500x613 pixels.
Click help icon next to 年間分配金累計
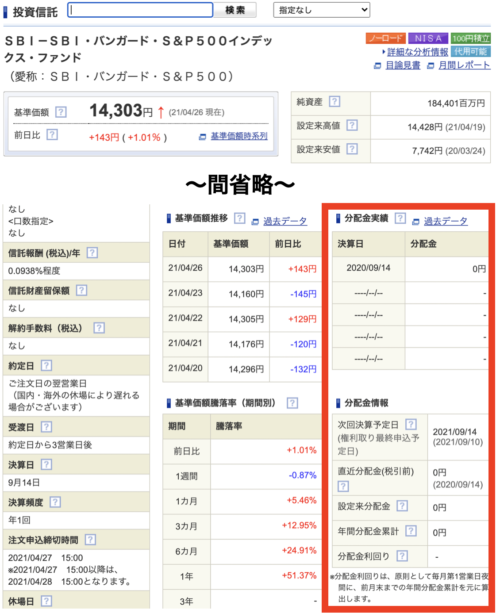(x=410, y=531)
